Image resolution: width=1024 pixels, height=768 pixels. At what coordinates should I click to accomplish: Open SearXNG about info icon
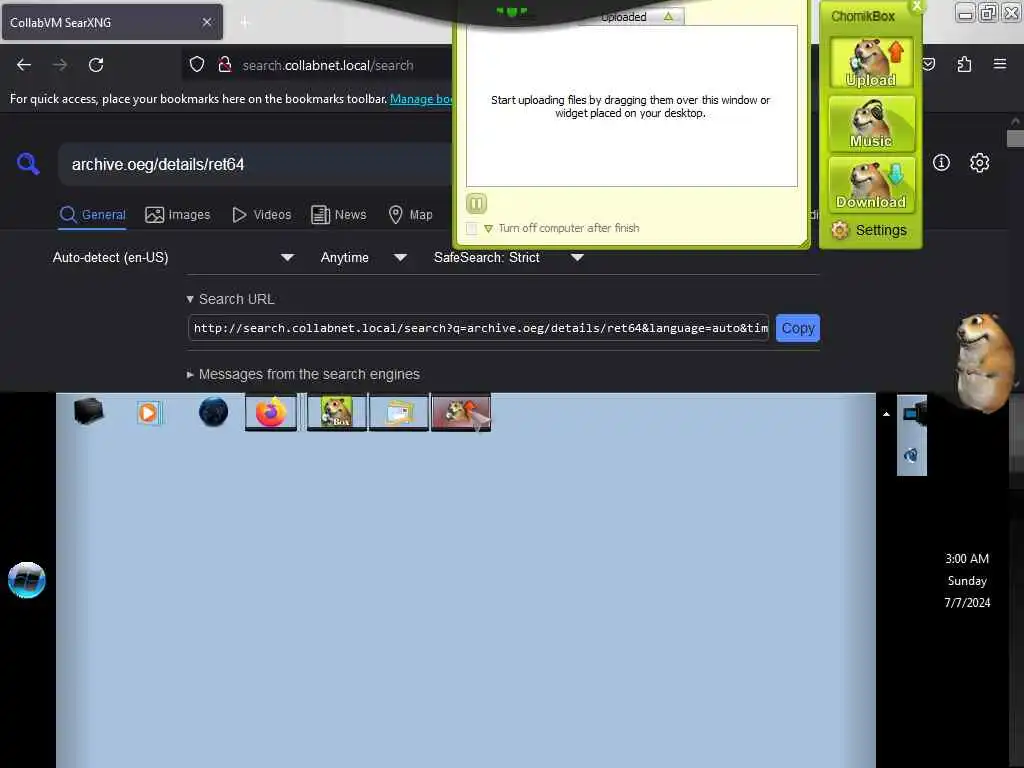tap(941, 163)
